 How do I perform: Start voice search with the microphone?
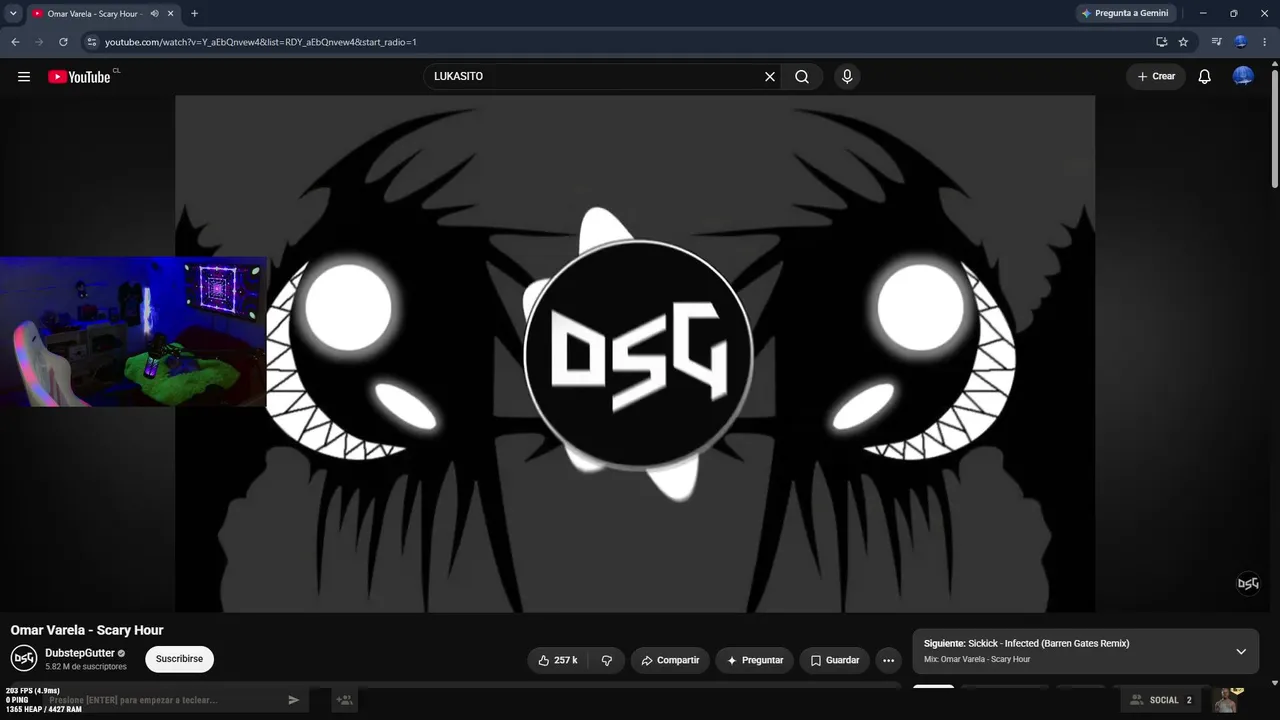click(847, 77)
